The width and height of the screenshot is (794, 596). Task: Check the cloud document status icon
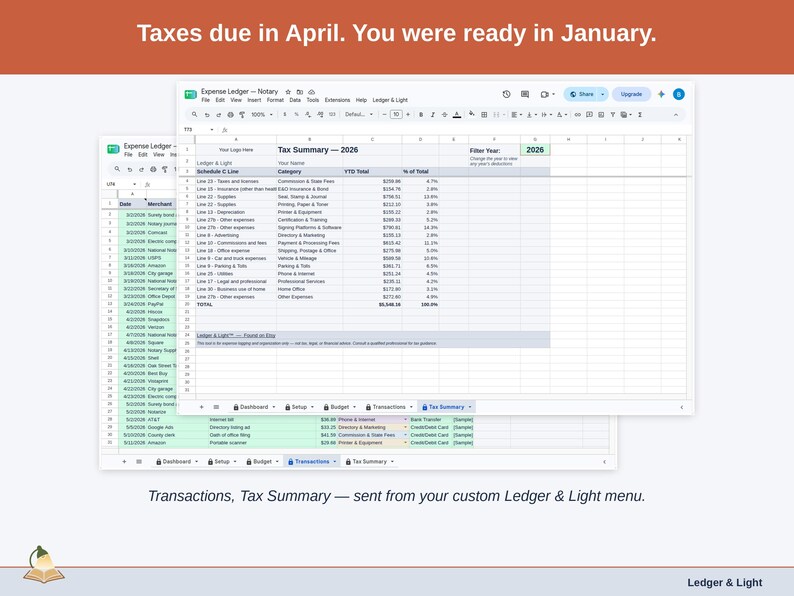311,92
